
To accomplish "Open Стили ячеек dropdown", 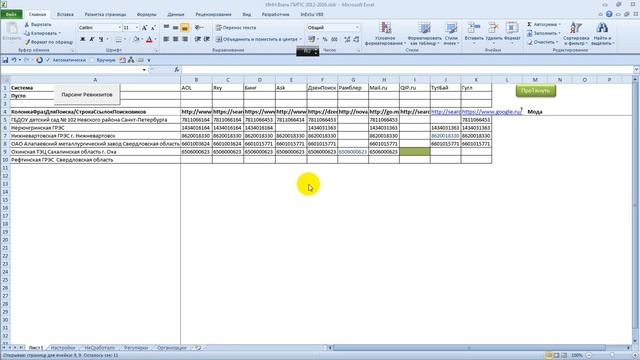I will tap(451, 33).
